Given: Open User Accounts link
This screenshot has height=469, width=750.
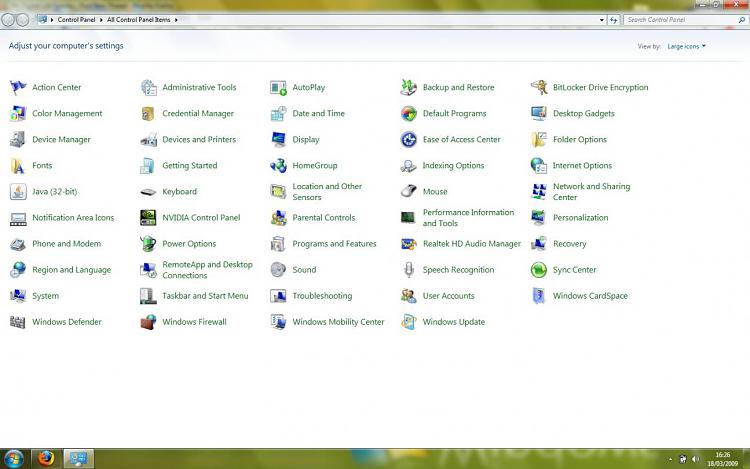Looking at the screenshot, I should point(448,296).
